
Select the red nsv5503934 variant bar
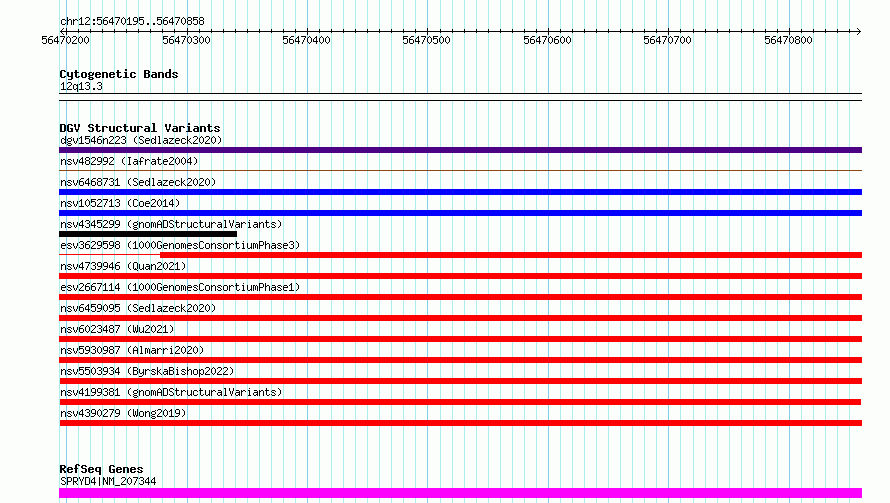(460, 381)
